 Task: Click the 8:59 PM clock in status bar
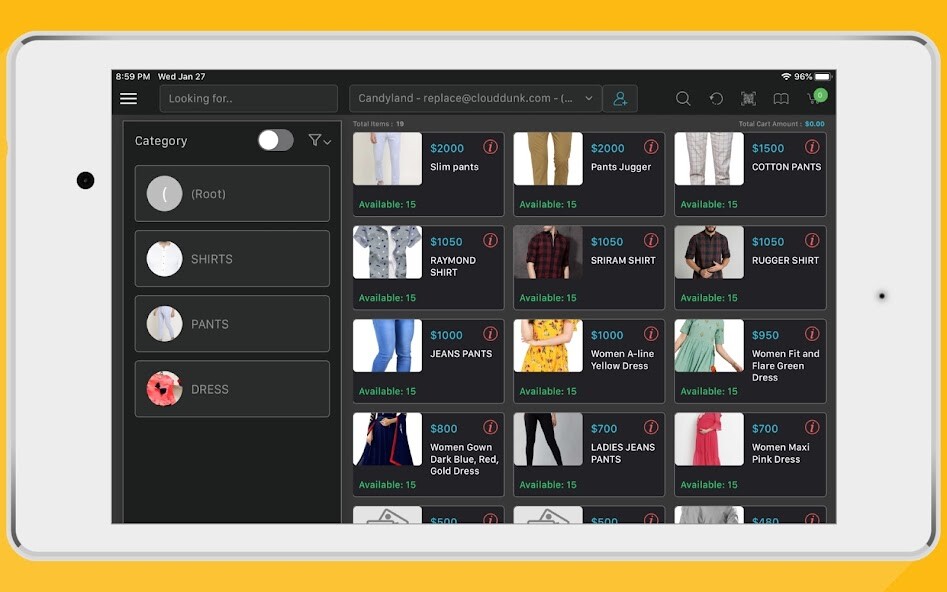(133, 77)
